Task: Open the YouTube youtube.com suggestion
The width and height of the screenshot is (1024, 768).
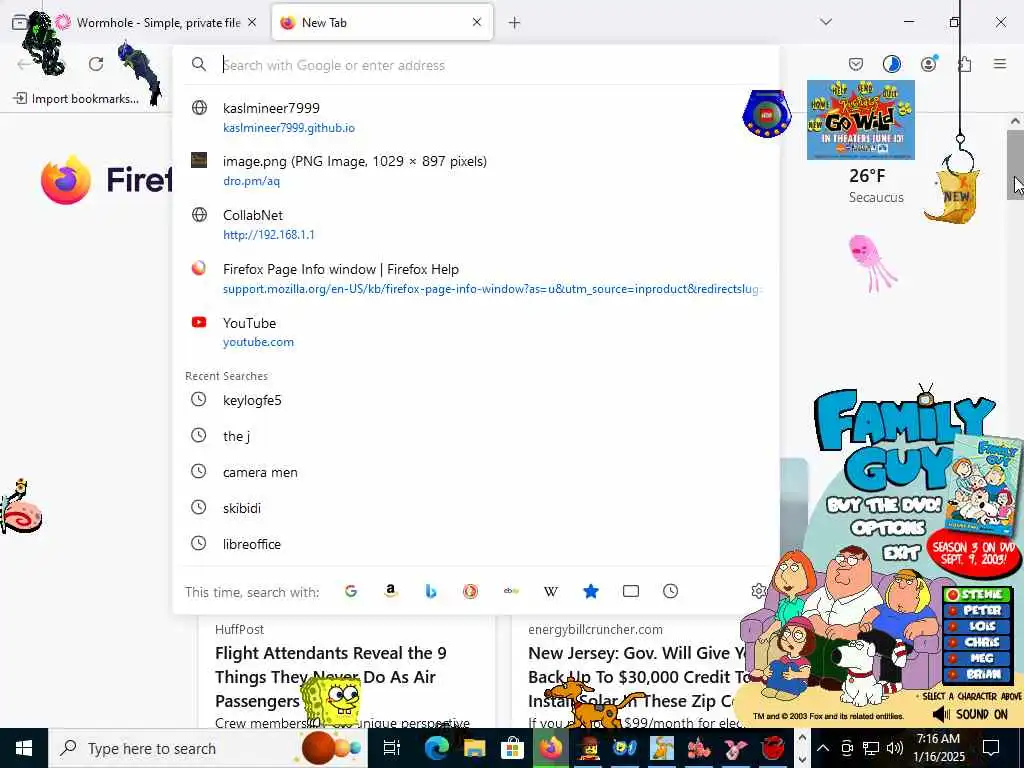Action: pos(475,332)
